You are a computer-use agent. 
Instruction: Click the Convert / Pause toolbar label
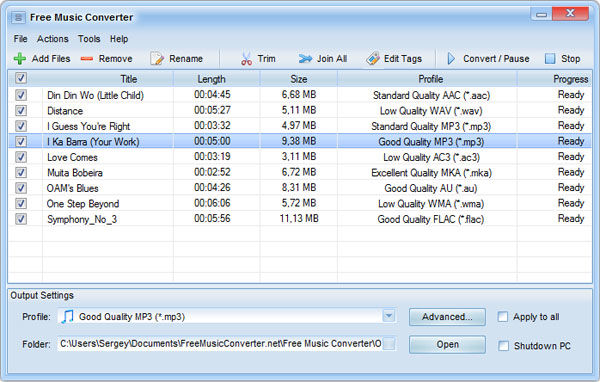click(x=496, y=59)
